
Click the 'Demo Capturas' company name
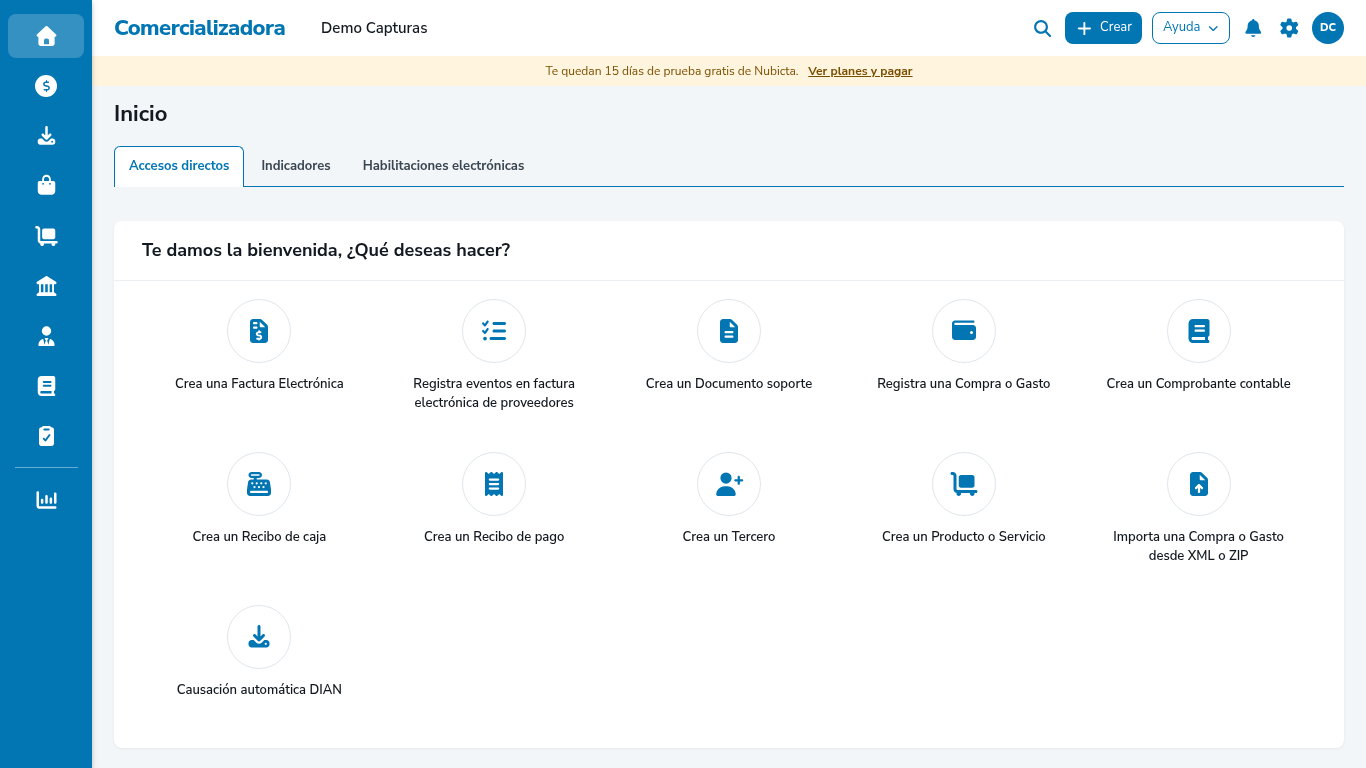[374, 28]
